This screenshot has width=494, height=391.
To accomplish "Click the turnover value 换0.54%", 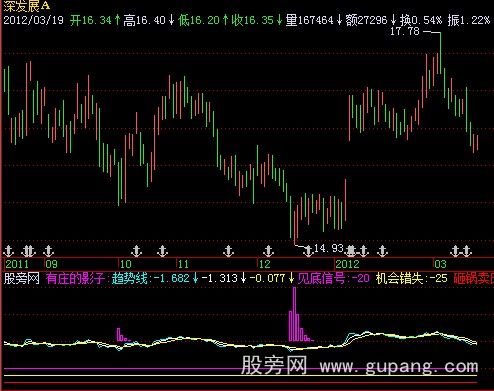I will [x=420, y=20].
